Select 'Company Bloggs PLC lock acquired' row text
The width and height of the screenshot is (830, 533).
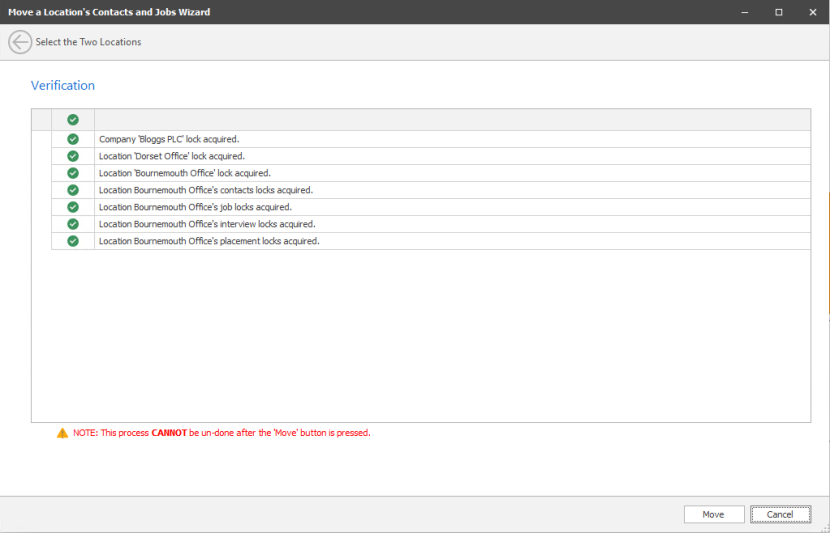168,139
